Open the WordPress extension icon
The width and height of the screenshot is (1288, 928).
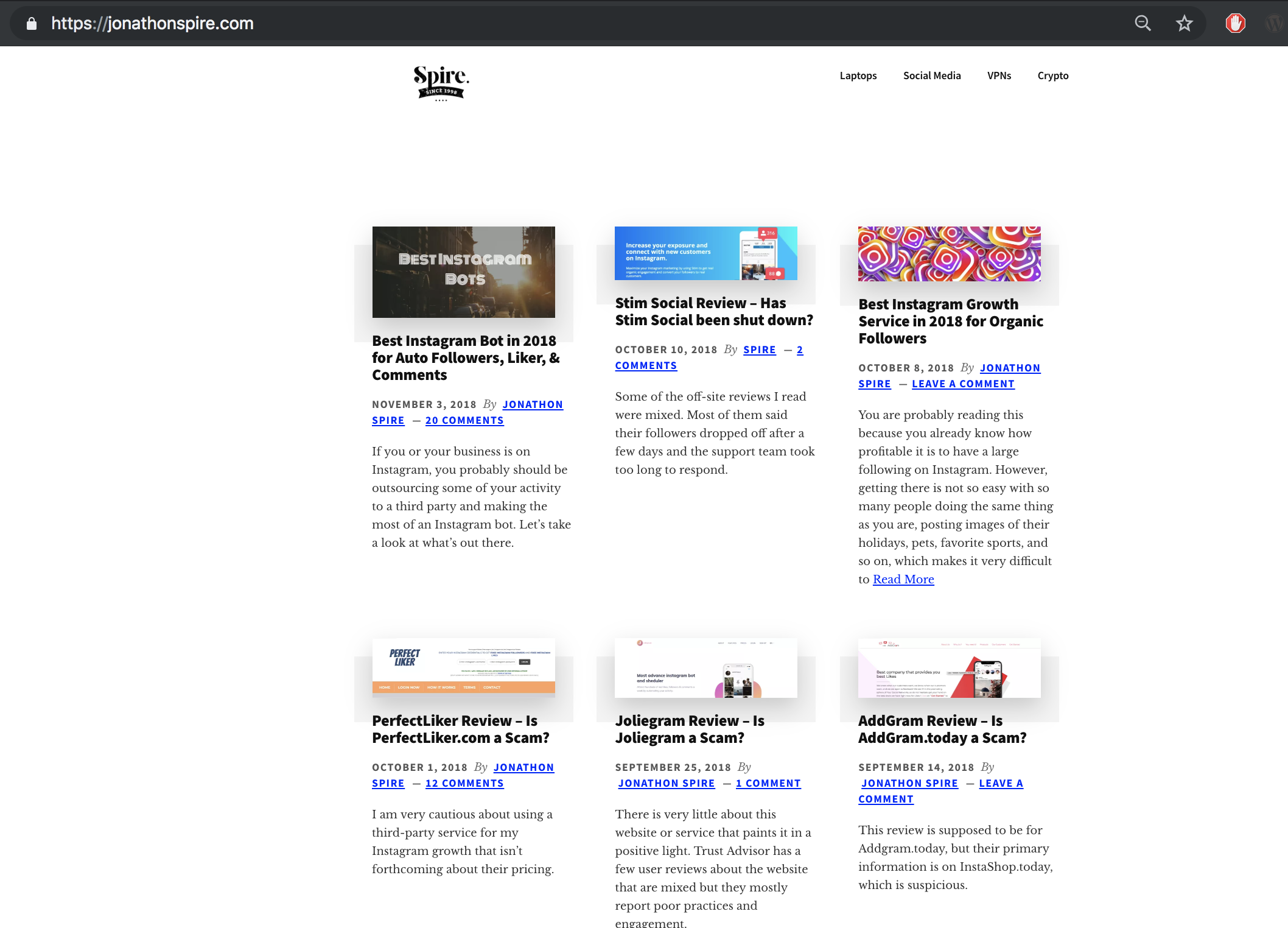pos(1275,24)
